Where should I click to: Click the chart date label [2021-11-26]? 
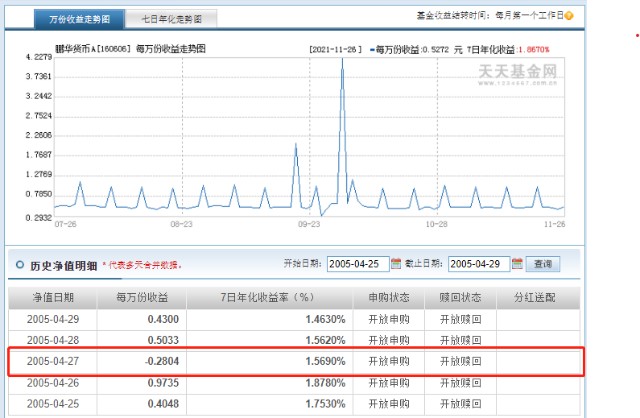[x=336, y=50]
